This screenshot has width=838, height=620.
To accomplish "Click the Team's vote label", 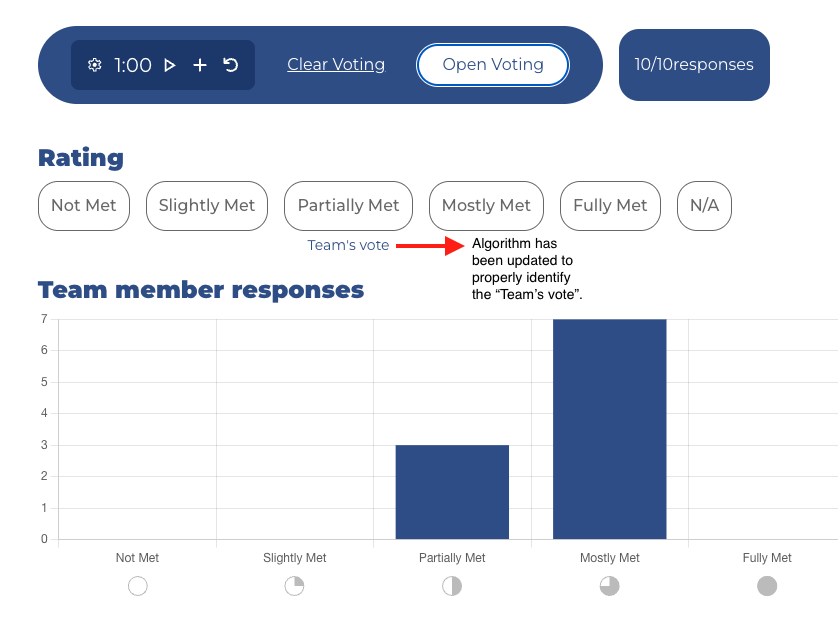I will point(348,245).
